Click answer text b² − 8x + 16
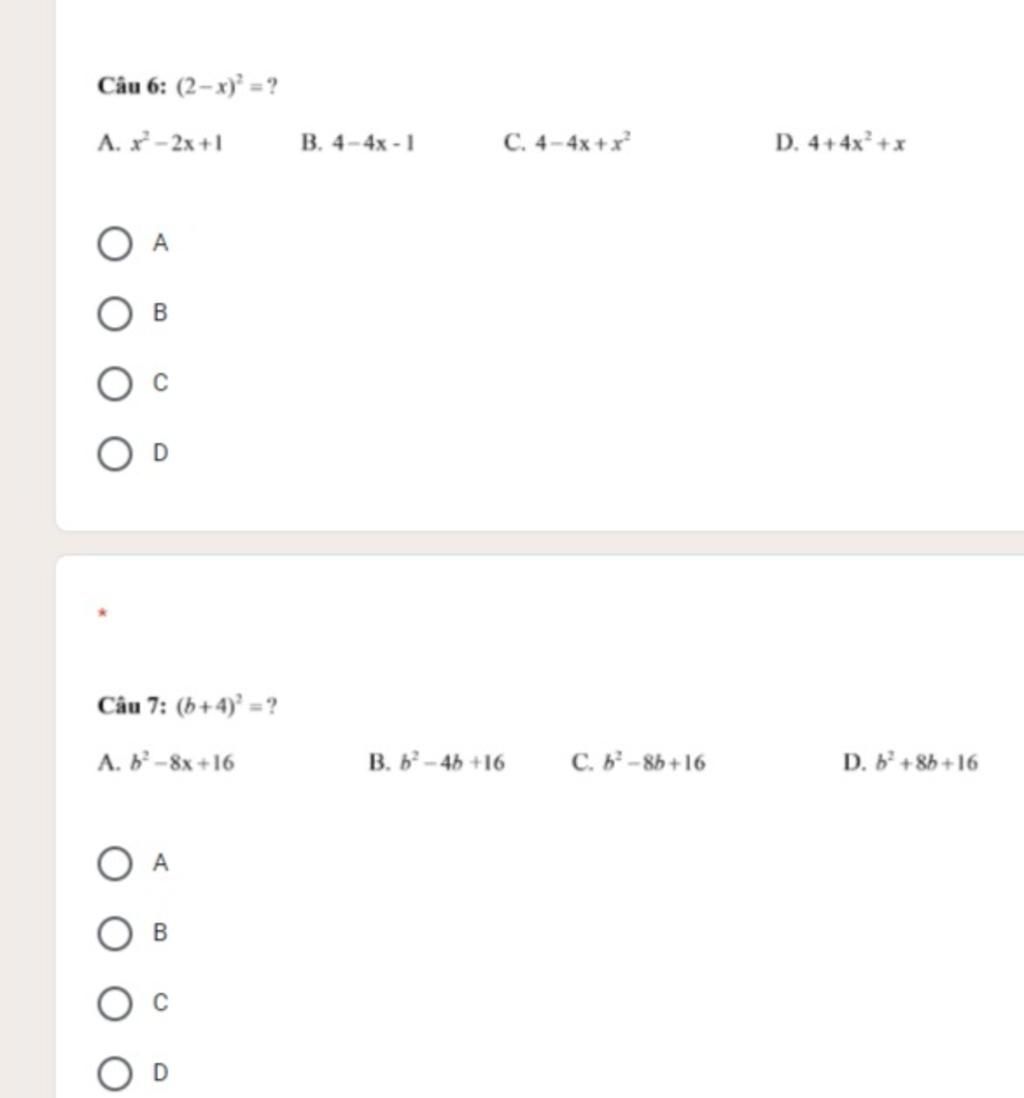 click(182, 762)
